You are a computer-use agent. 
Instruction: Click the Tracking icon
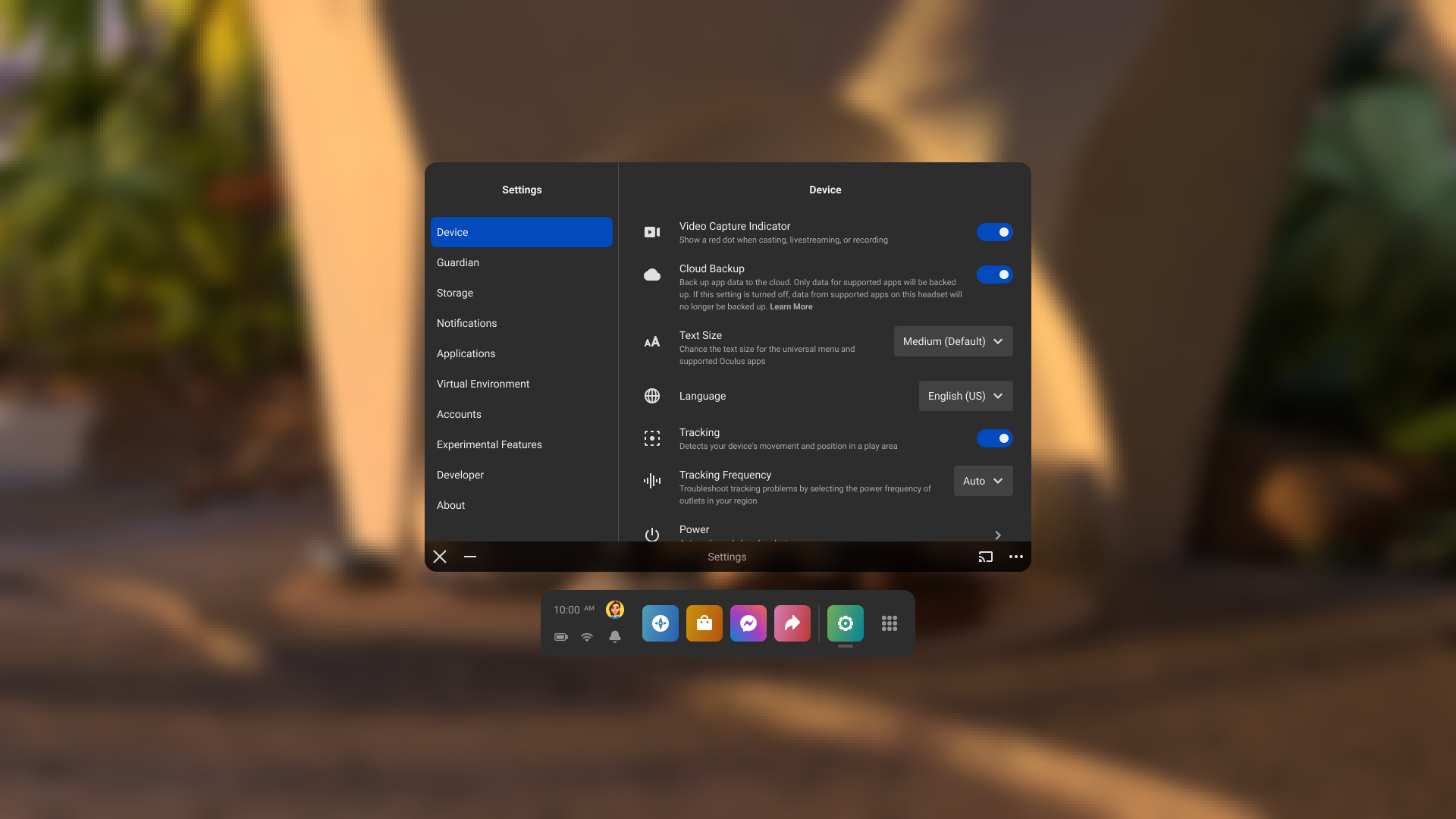[652, 438]
